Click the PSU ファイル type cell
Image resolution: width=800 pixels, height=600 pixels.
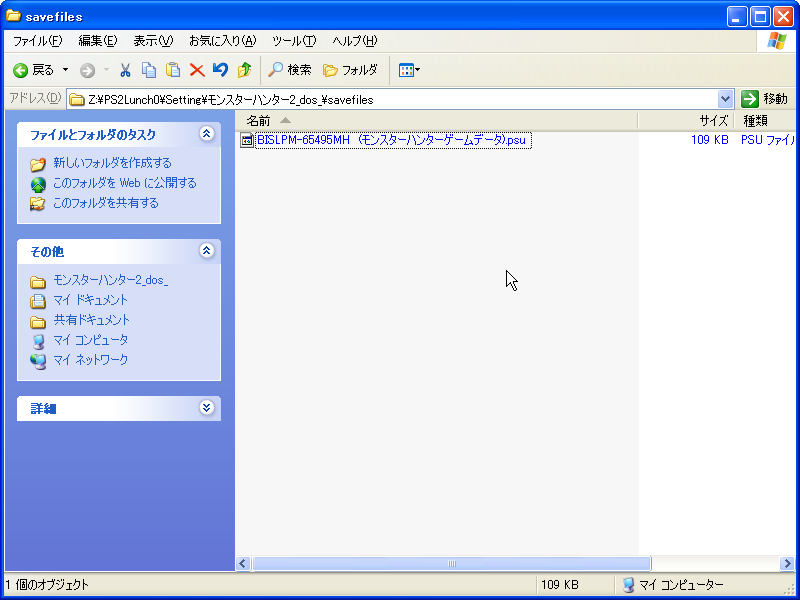point(768,140)
